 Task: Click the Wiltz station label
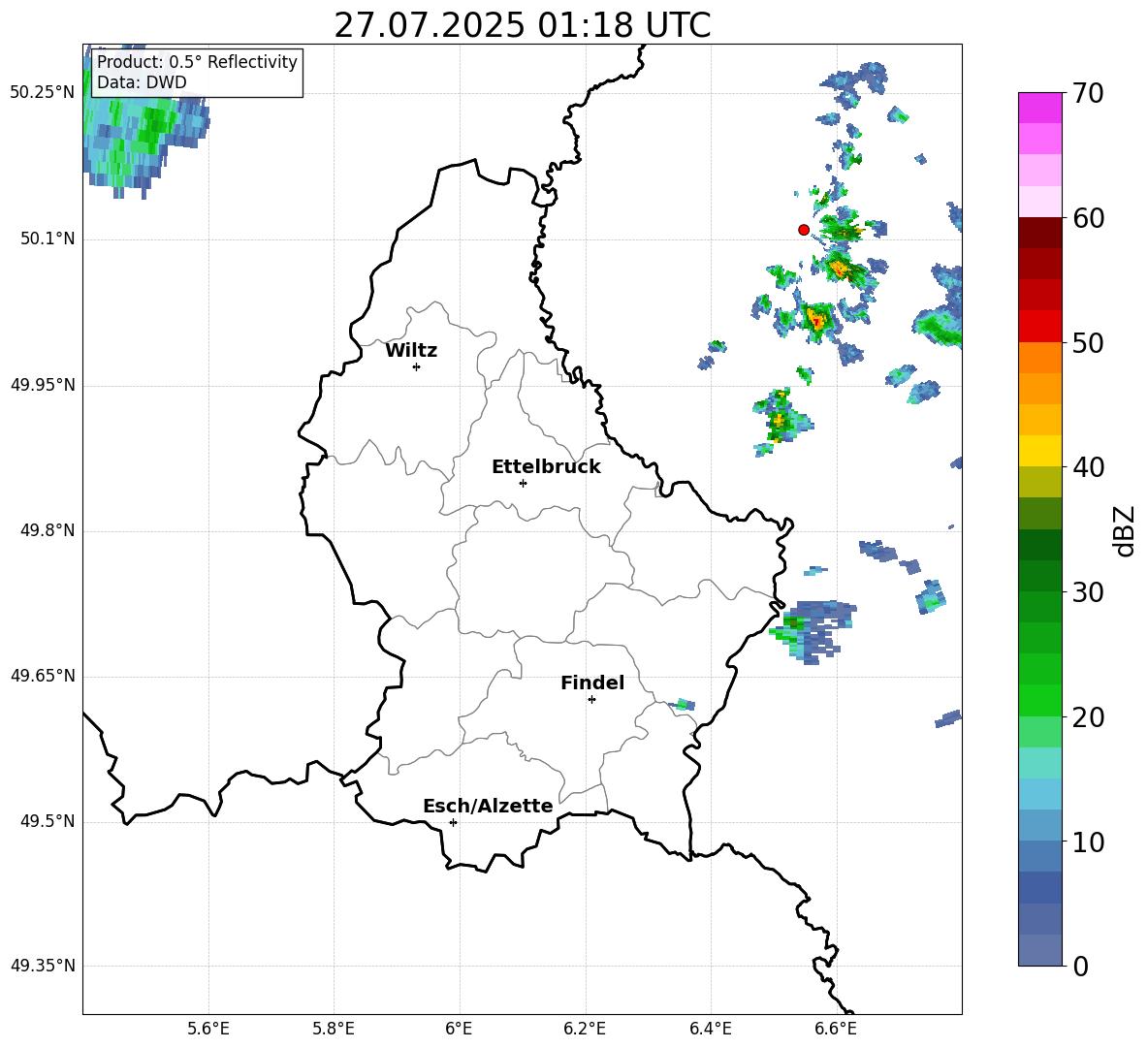[x=411, y=351]
